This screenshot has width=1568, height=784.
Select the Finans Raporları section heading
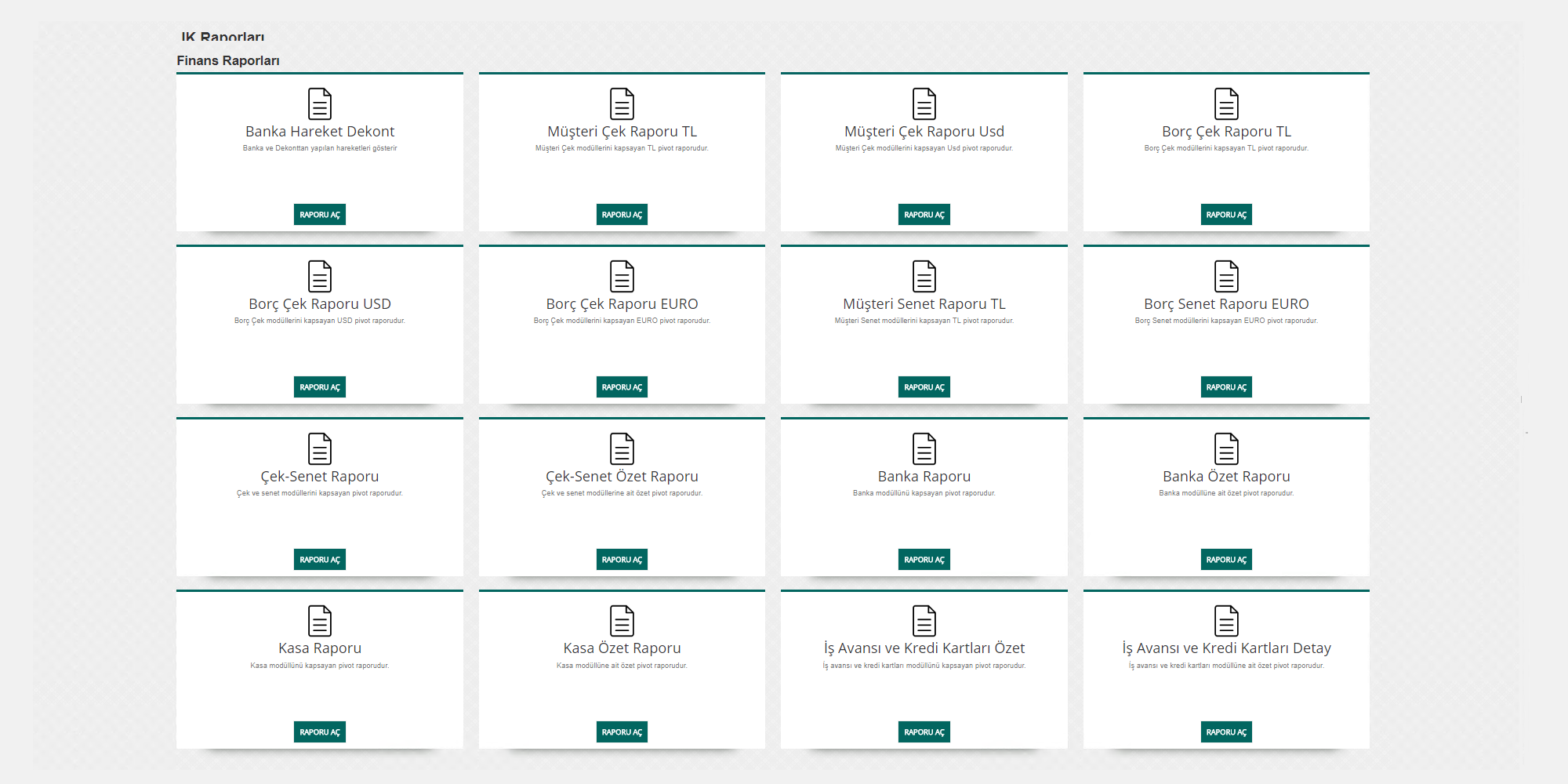[x=228, y=61]
